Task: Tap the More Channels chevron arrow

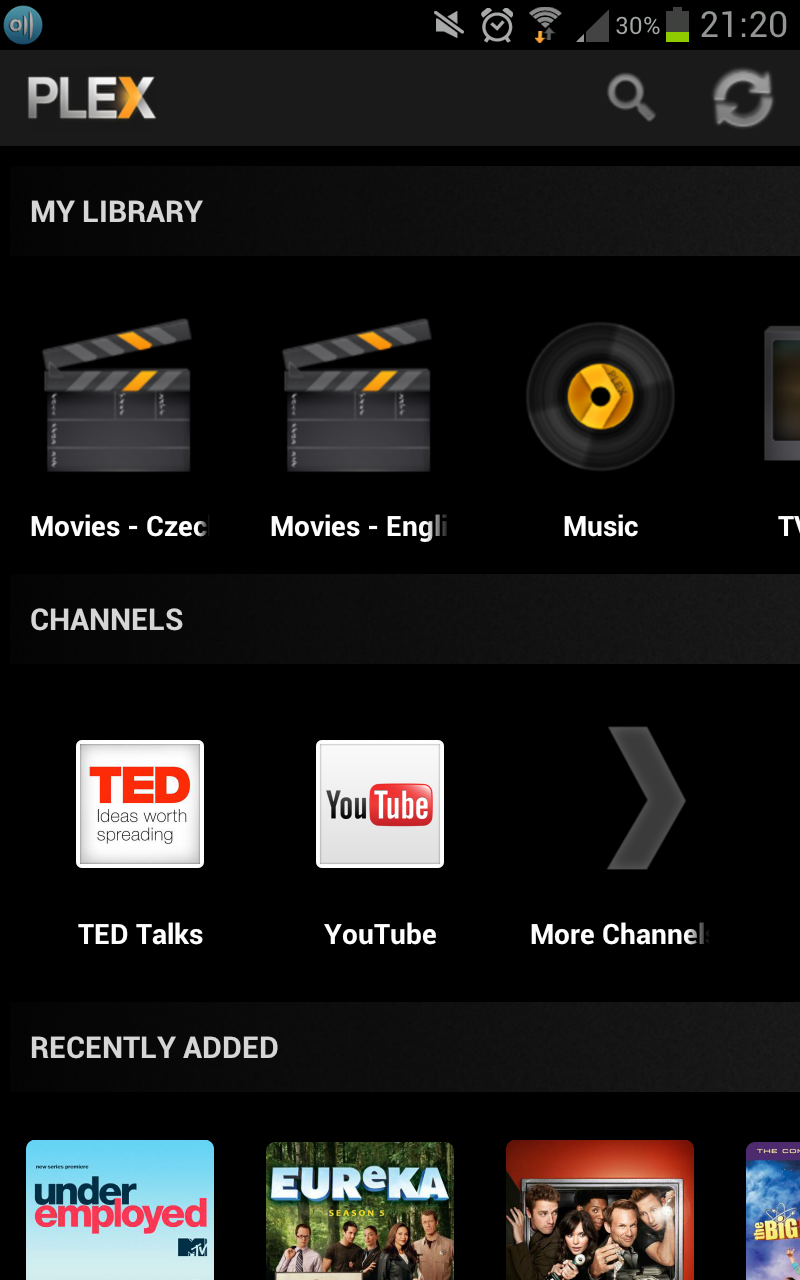Action: pyautogui.click(x=646, y=798)
